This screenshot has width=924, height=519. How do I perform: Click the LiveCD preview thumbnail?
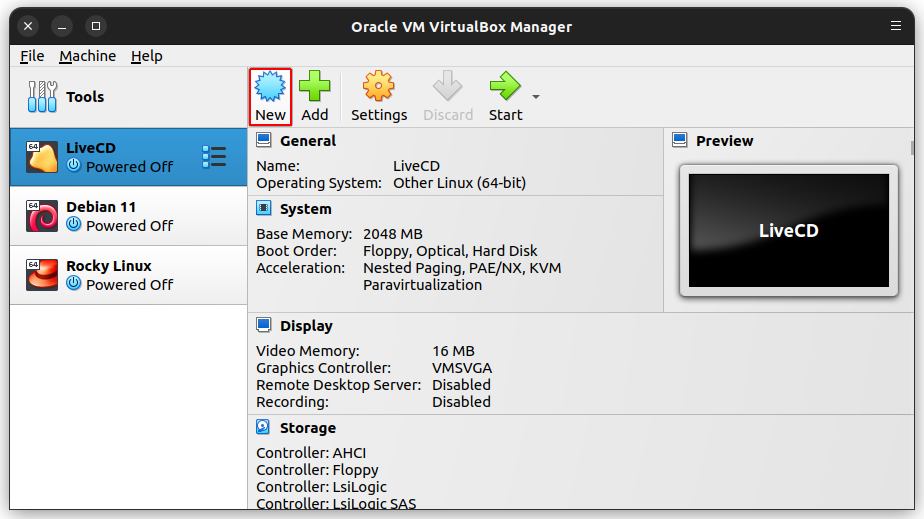pyautogui.click(x=788, y=230)
